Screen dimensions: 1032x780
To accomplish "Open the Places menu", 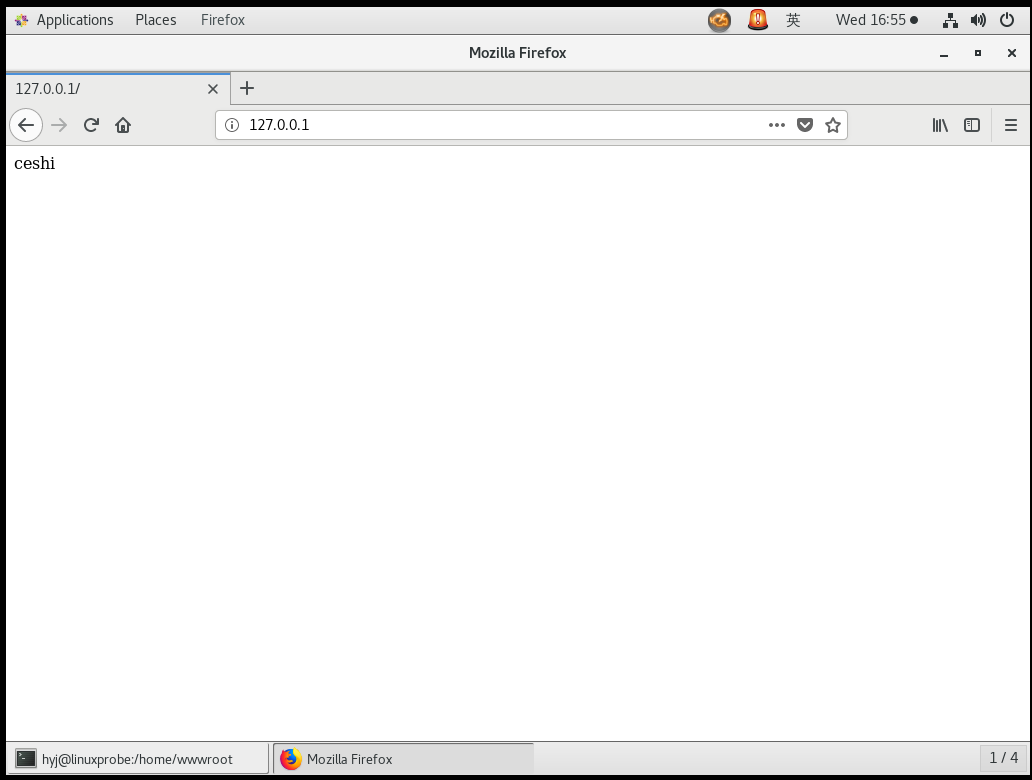I will 155,19.
